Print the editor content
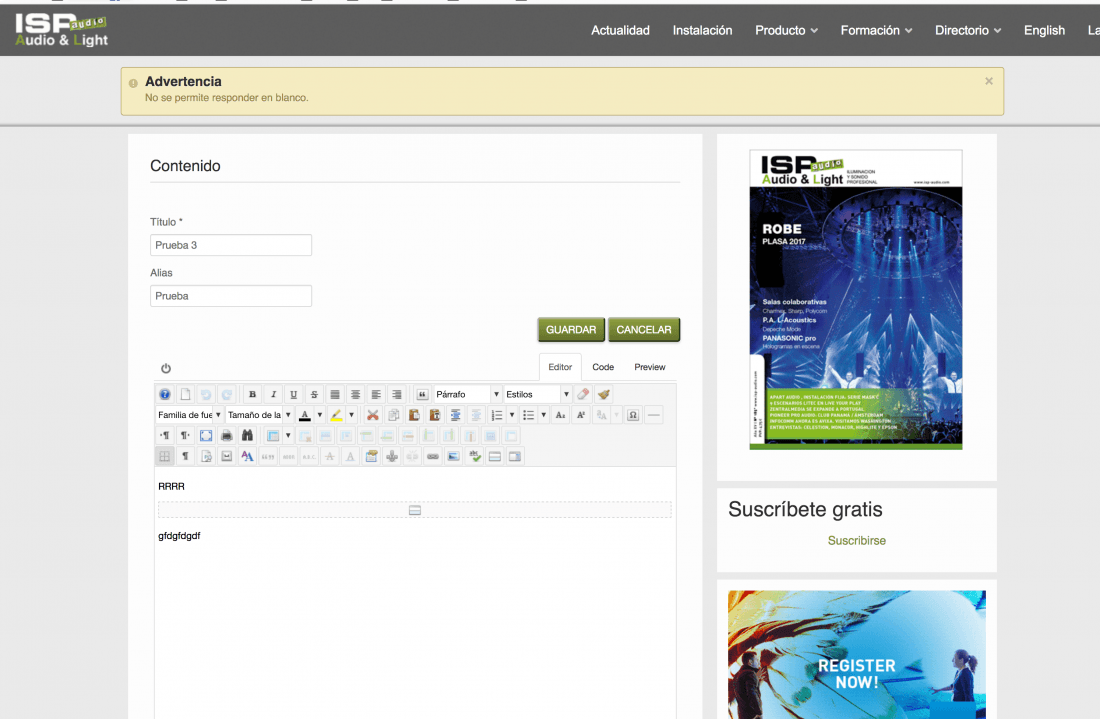Screen dimensions: 1100x719 (227, 436)
